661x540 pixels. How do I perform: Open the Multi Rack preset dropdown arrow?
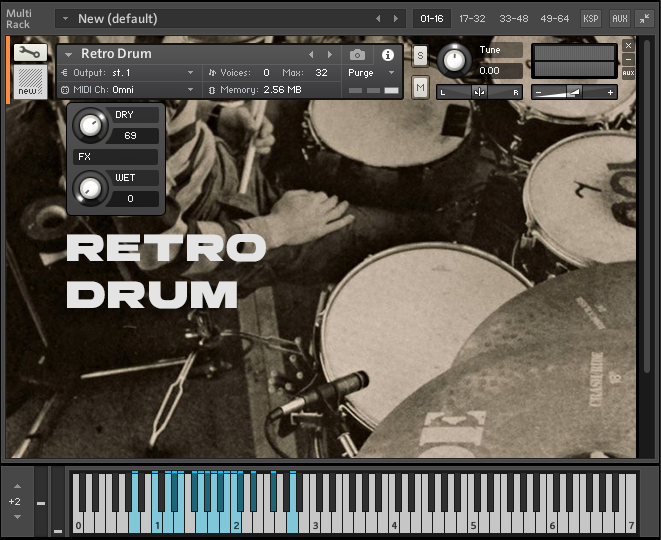point(65,19)
